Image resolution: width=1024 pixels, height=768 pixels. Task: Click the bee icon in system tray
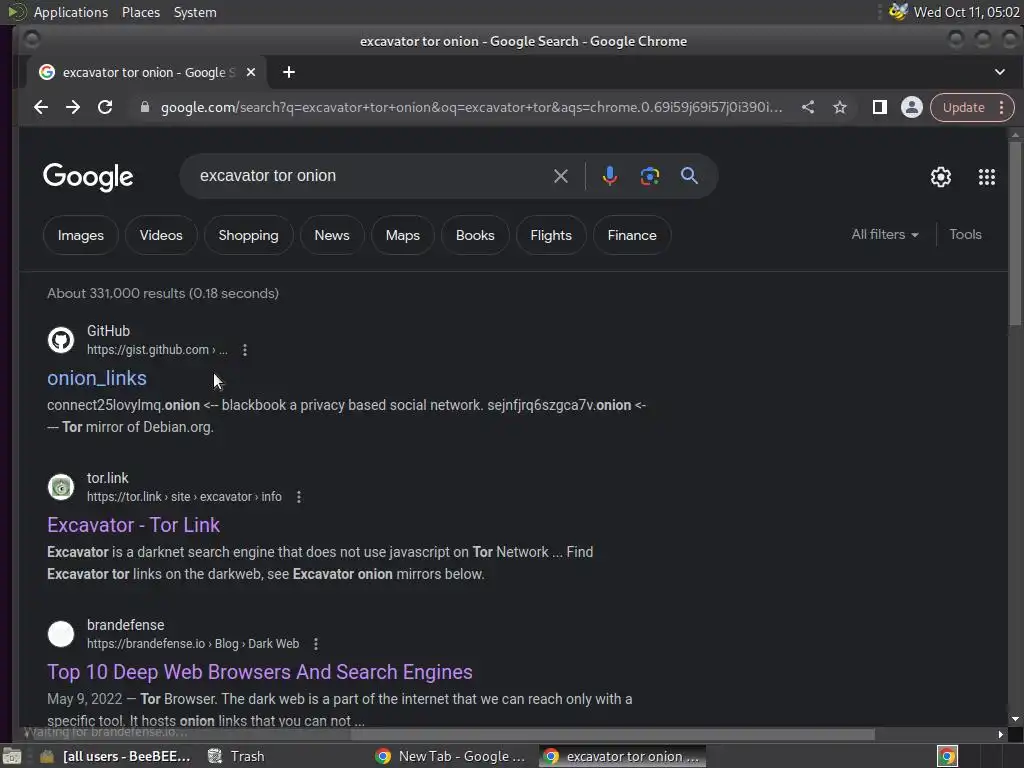pyautogui.click(x=899, y=12)
